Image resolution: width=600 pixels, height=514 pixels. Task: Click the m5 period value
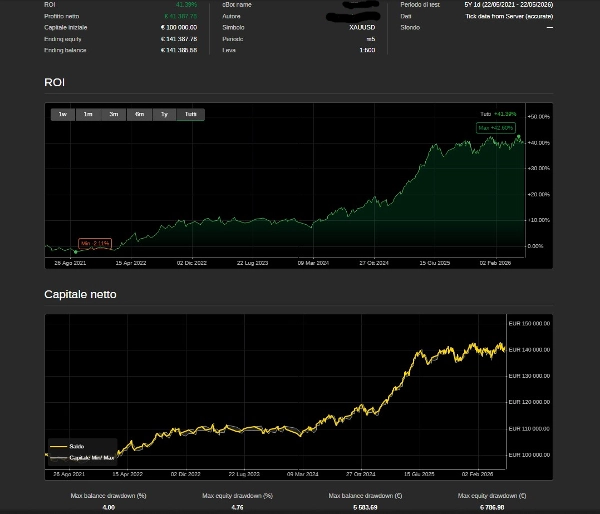(x=371, y=39)
